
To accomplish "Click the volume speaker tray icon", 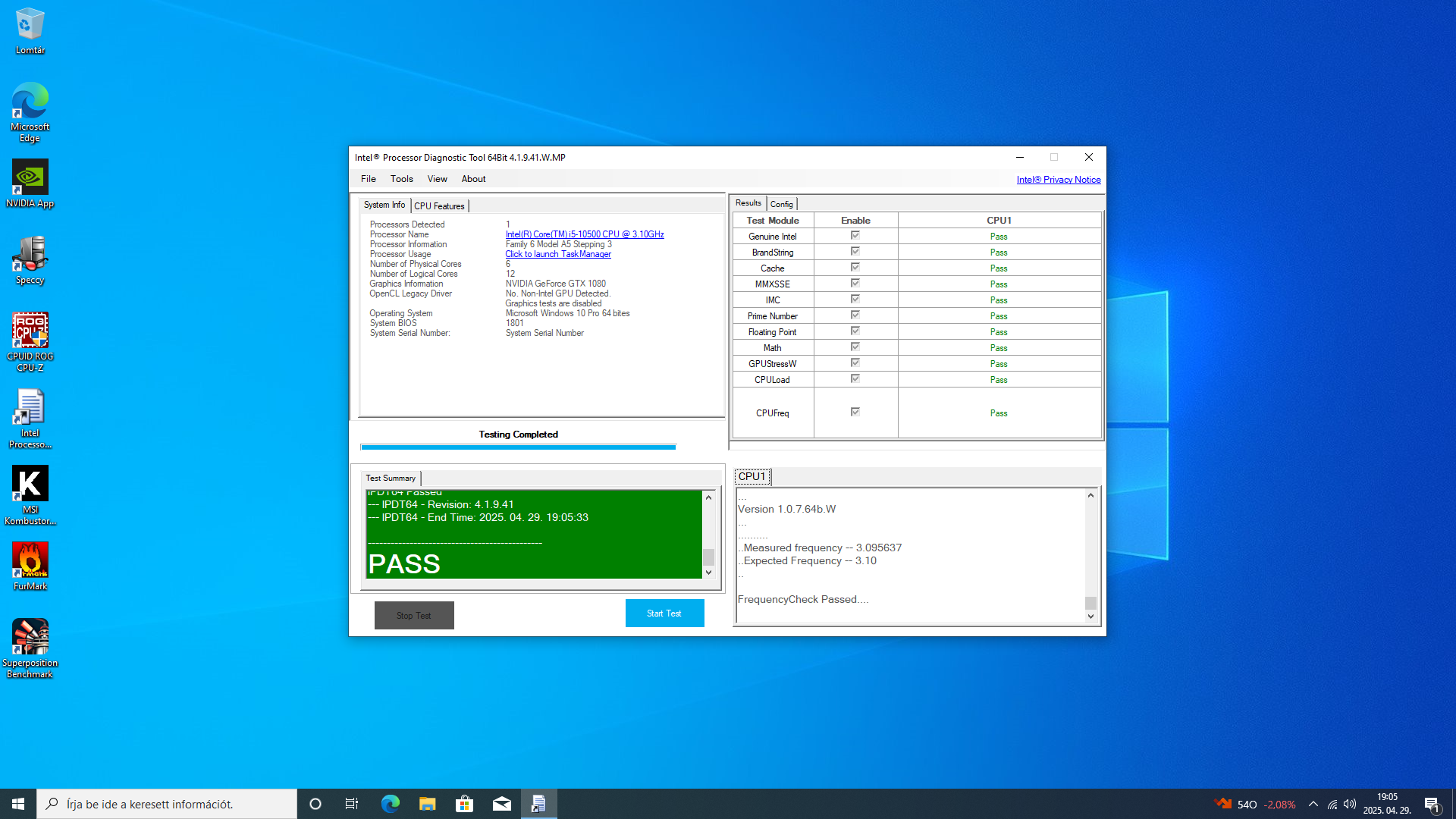I will [1350, 804].
